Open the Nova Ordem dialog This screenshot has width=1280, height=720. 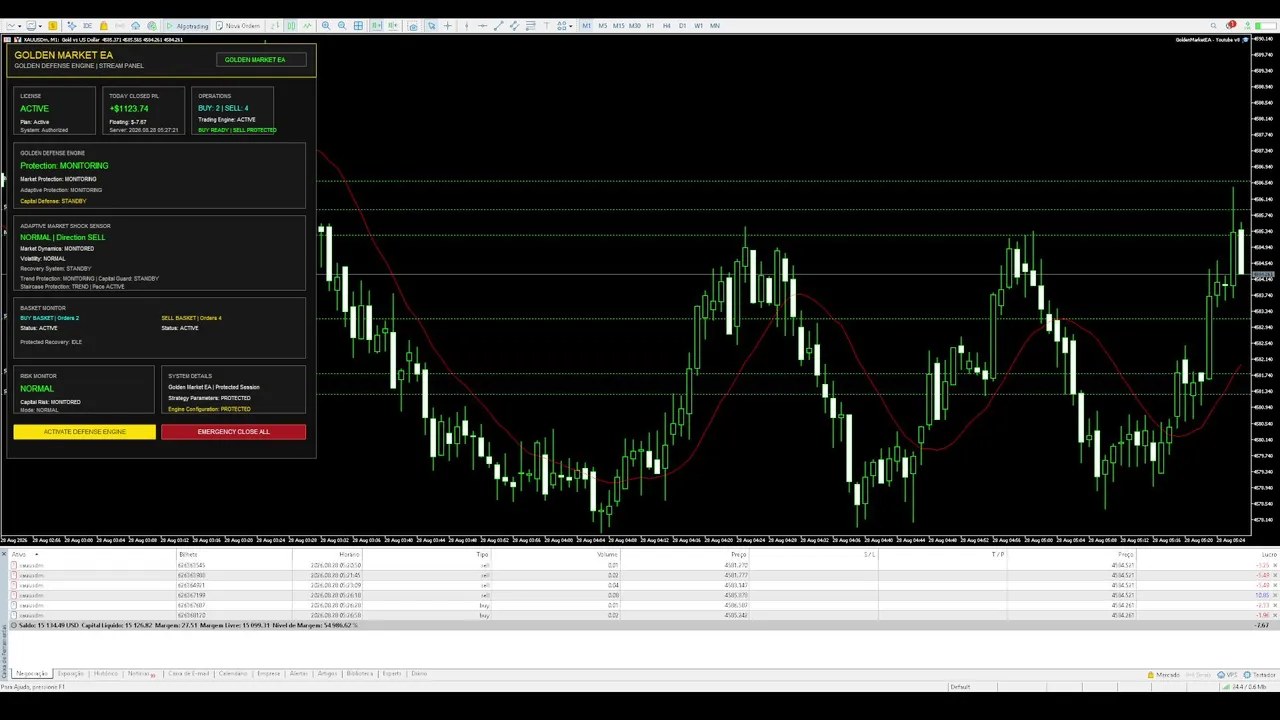tap(239, 26)
